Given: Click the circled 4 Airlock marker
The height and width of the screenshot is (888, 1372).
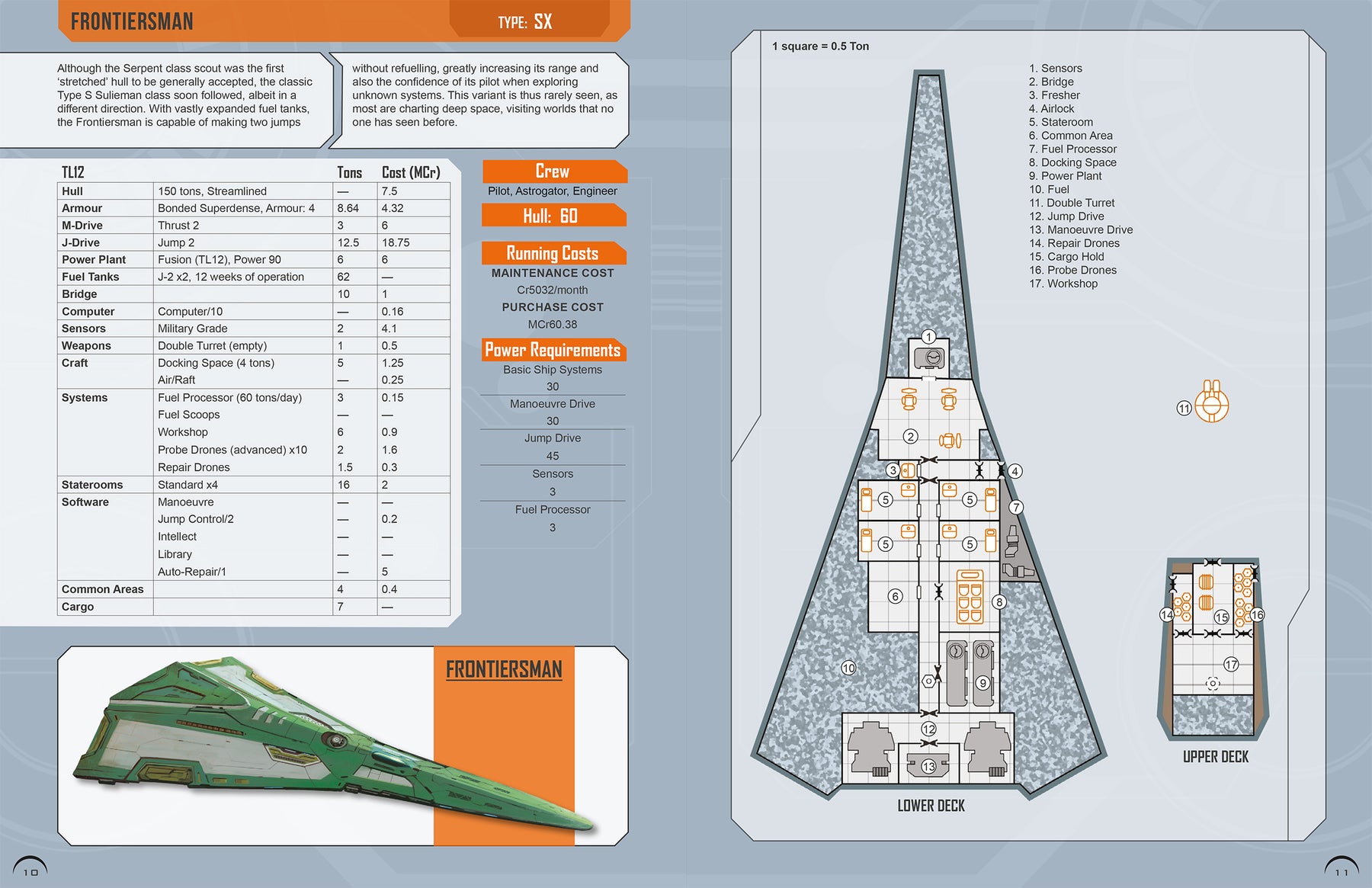Looking at the screenshot, I should [x=1015, y=472].
